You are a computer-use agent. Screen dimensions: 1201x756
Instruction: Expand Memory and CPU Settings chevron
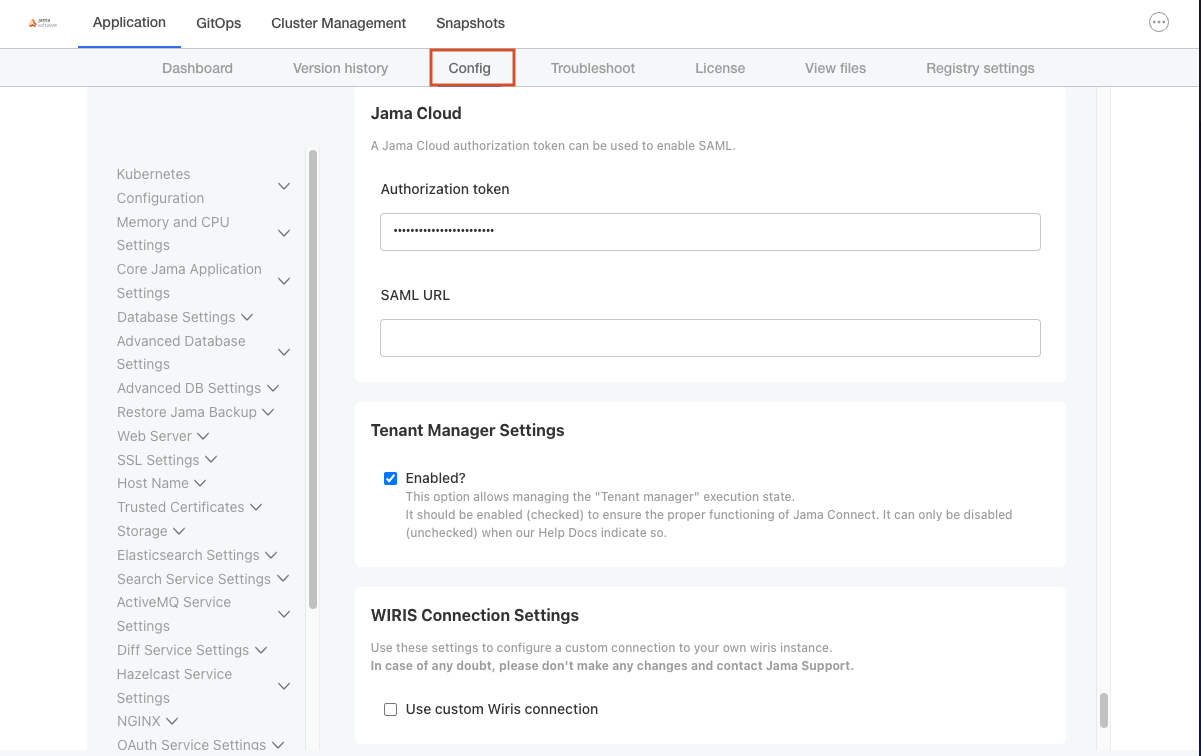(x=284, y=233)
